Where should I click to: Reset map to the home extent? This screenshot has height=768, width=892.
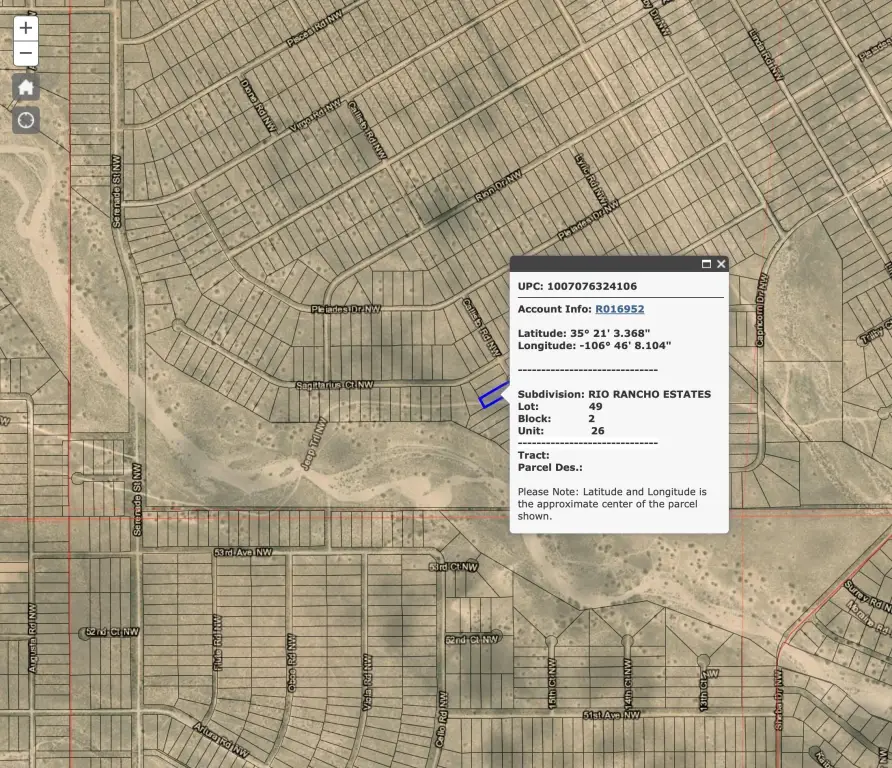[x=26, y=87]
